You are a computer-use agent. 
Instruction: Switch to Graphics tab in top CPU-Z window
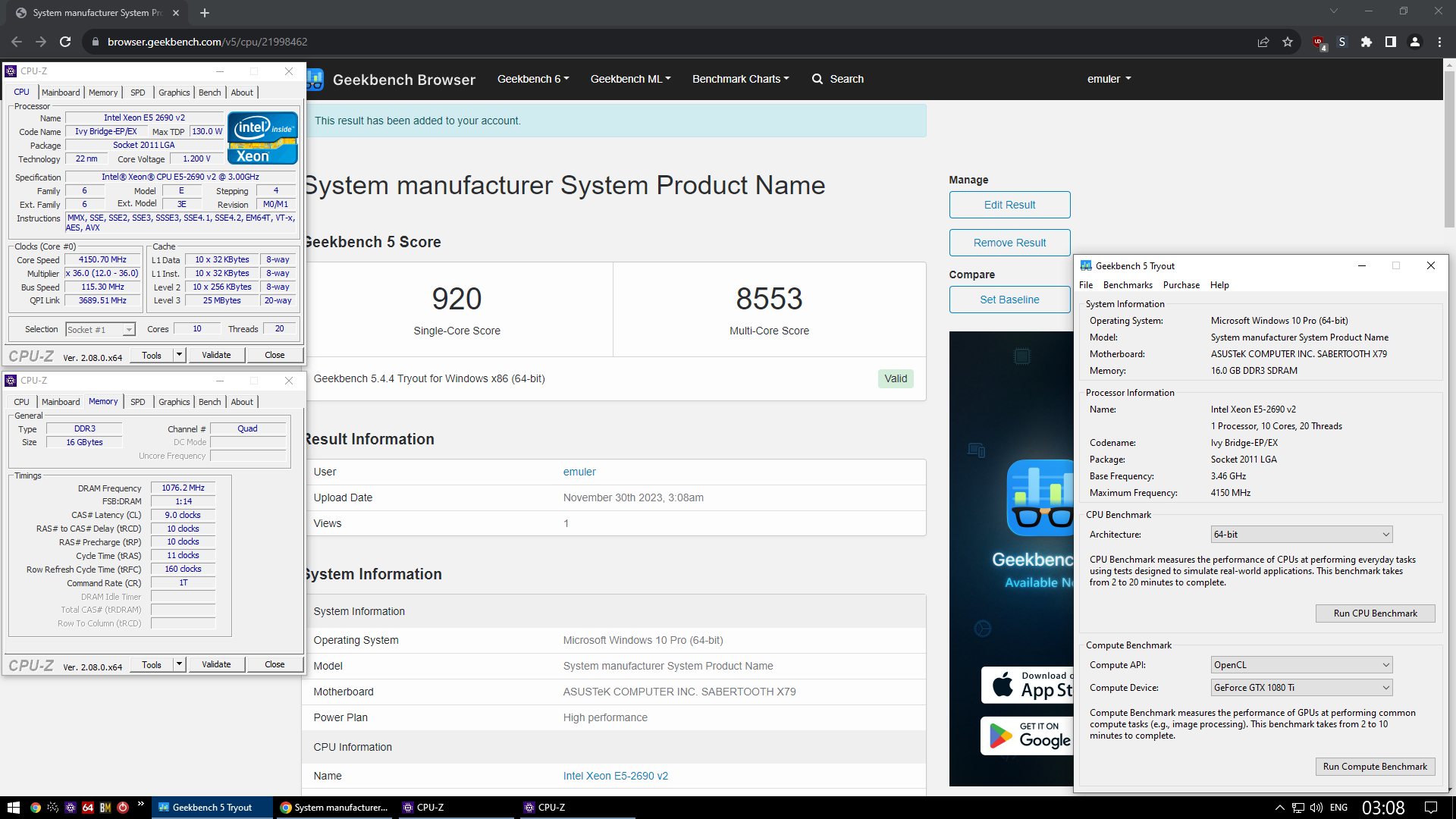click(174, 93)
